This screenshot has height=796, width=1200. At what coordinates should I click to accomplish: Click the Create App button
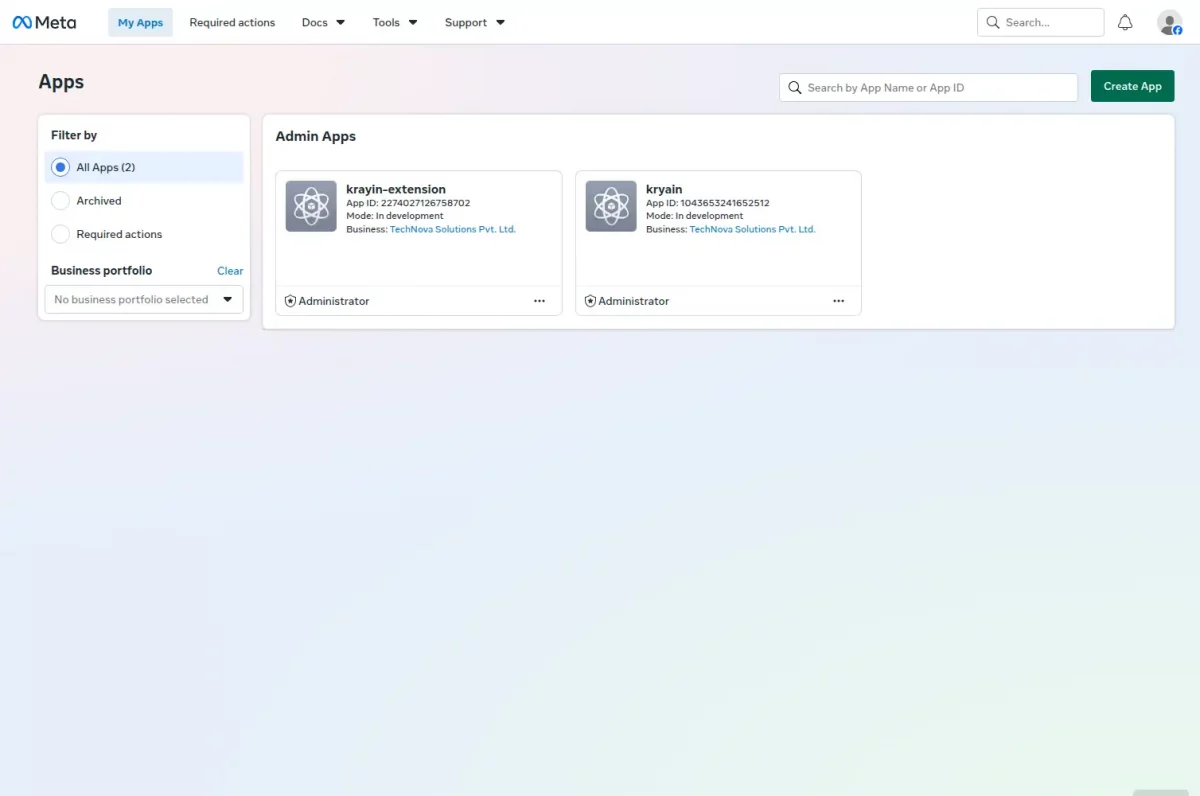(1132, 86)
